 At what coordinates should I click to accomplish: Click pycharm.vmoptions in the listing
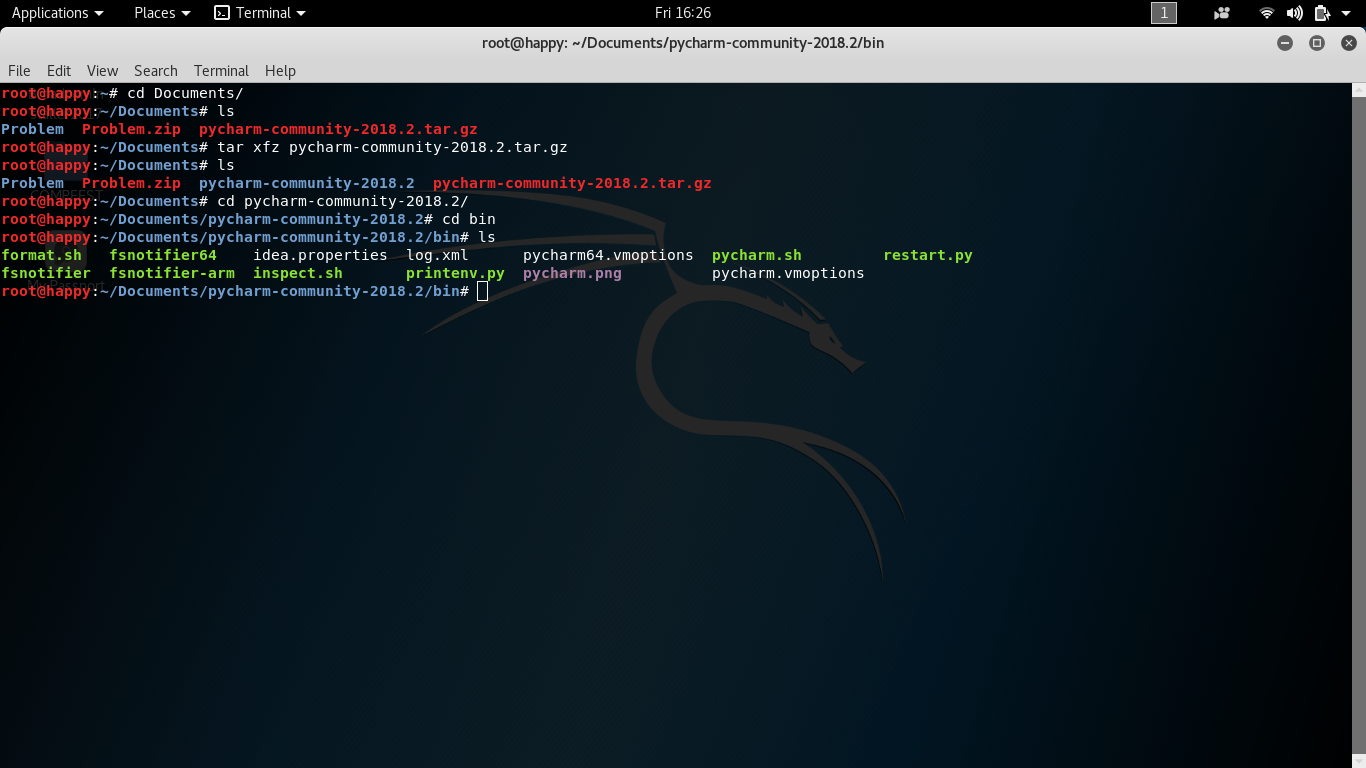788,273
